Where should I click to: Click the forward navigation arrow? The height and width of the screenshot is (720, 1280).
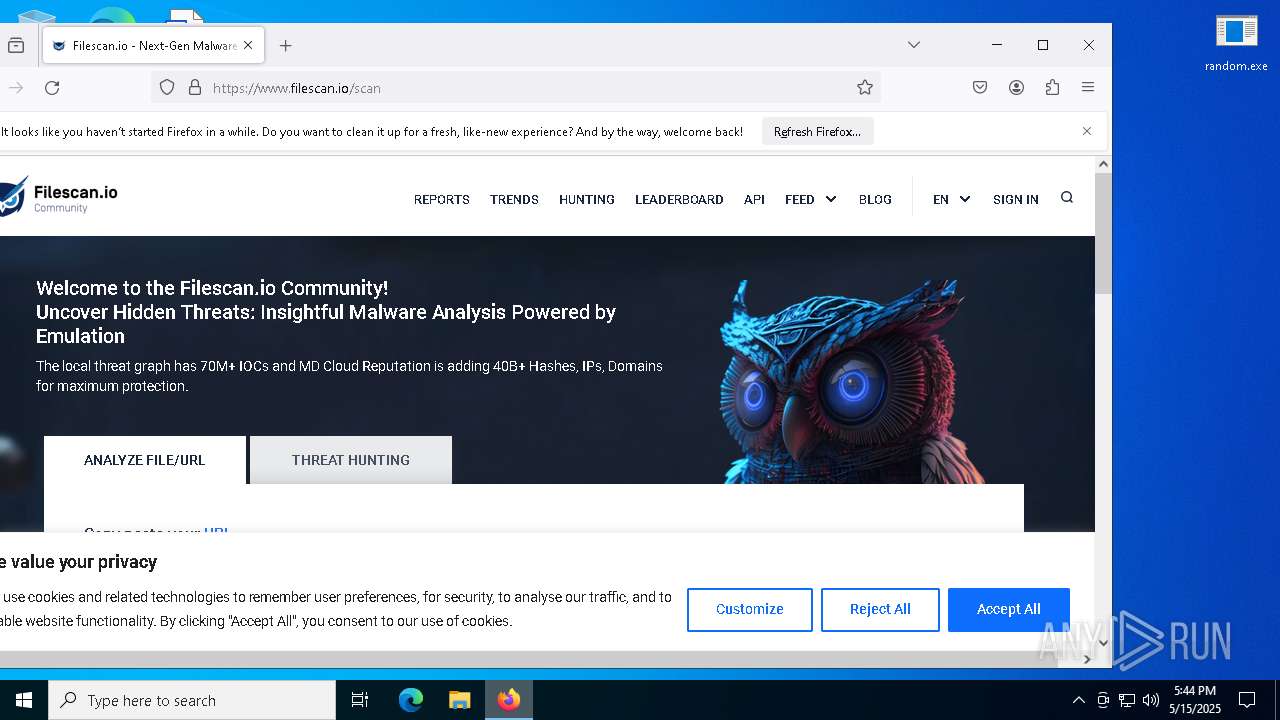(16, 88)
